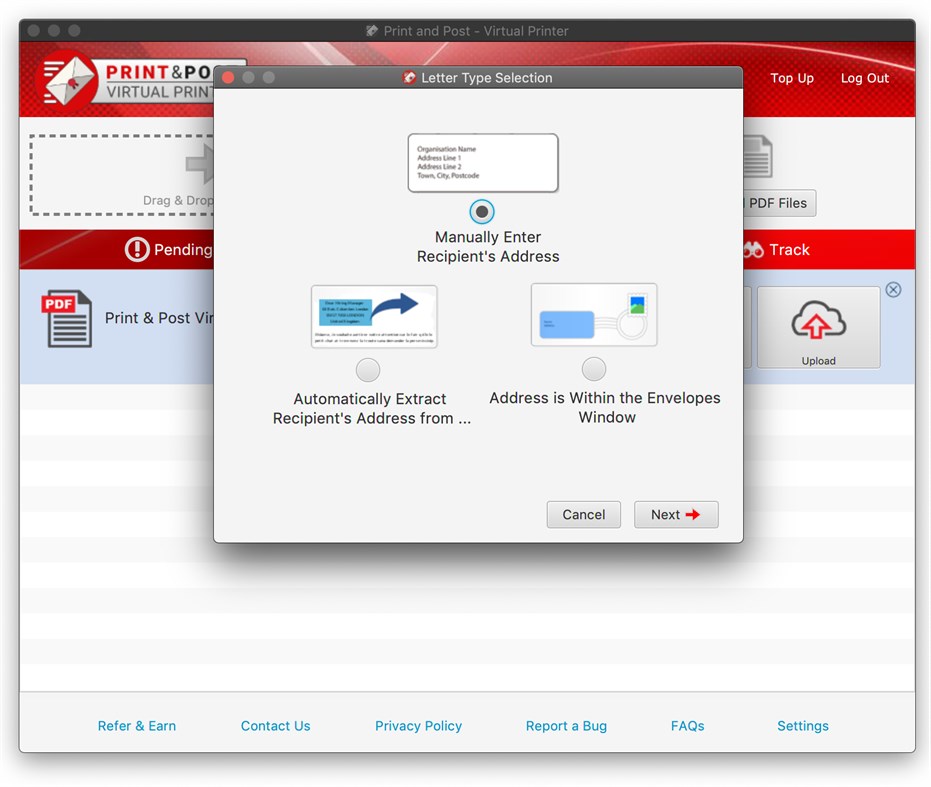Click the manually entered address preview image

pyautogui.click(x=483, y=163)
